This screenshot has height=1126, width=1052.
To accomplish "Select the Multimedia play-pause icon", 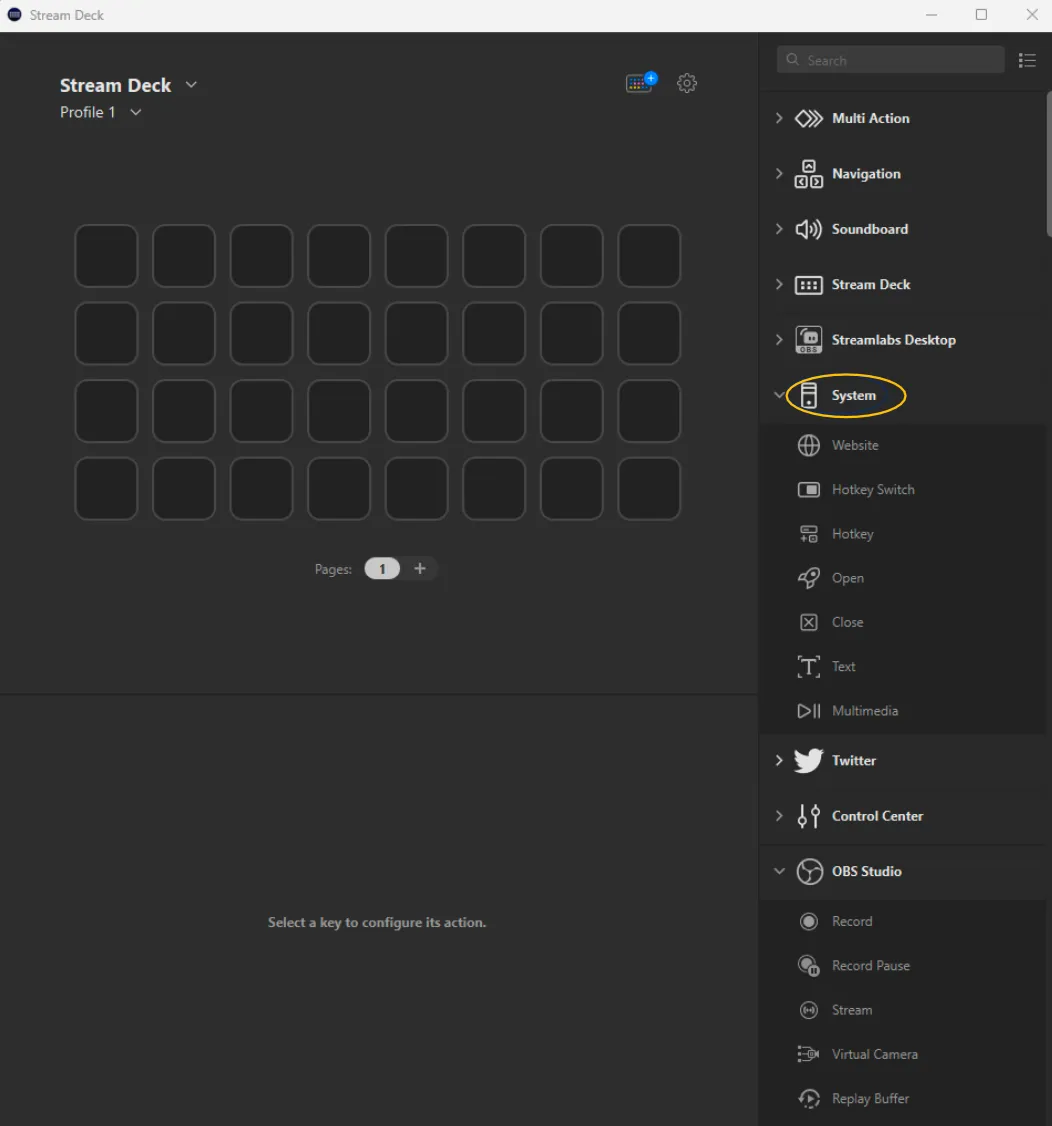I will pyautogui.click(x=809, y=711).
